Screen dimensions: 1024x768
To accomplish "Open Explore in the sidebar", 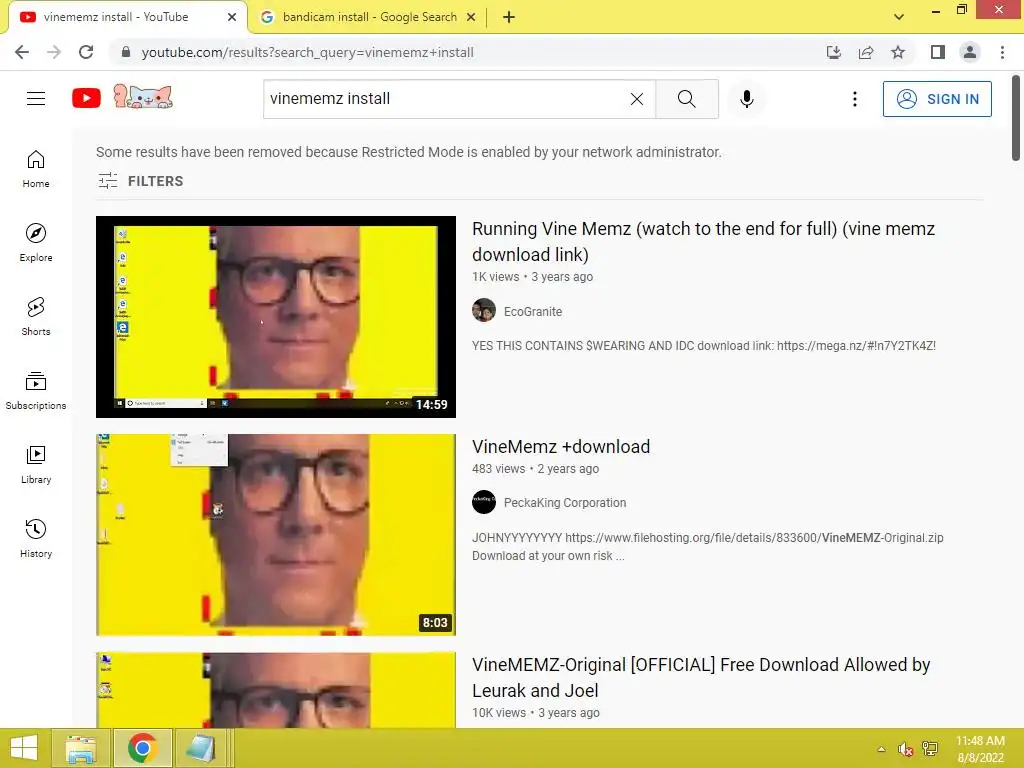I will [x=36, y=242].
